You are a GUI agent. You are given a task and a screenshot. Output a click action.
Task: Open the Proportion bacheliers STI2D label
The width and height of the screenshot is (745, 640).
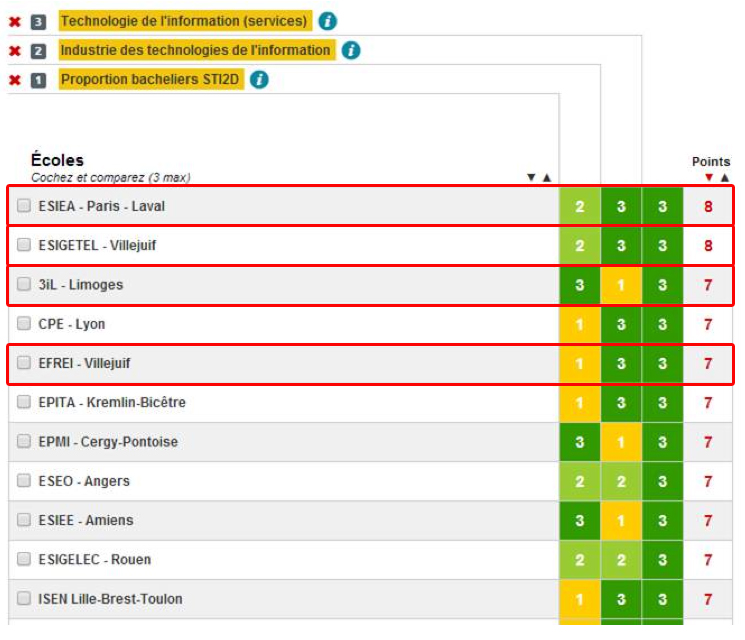151,79
